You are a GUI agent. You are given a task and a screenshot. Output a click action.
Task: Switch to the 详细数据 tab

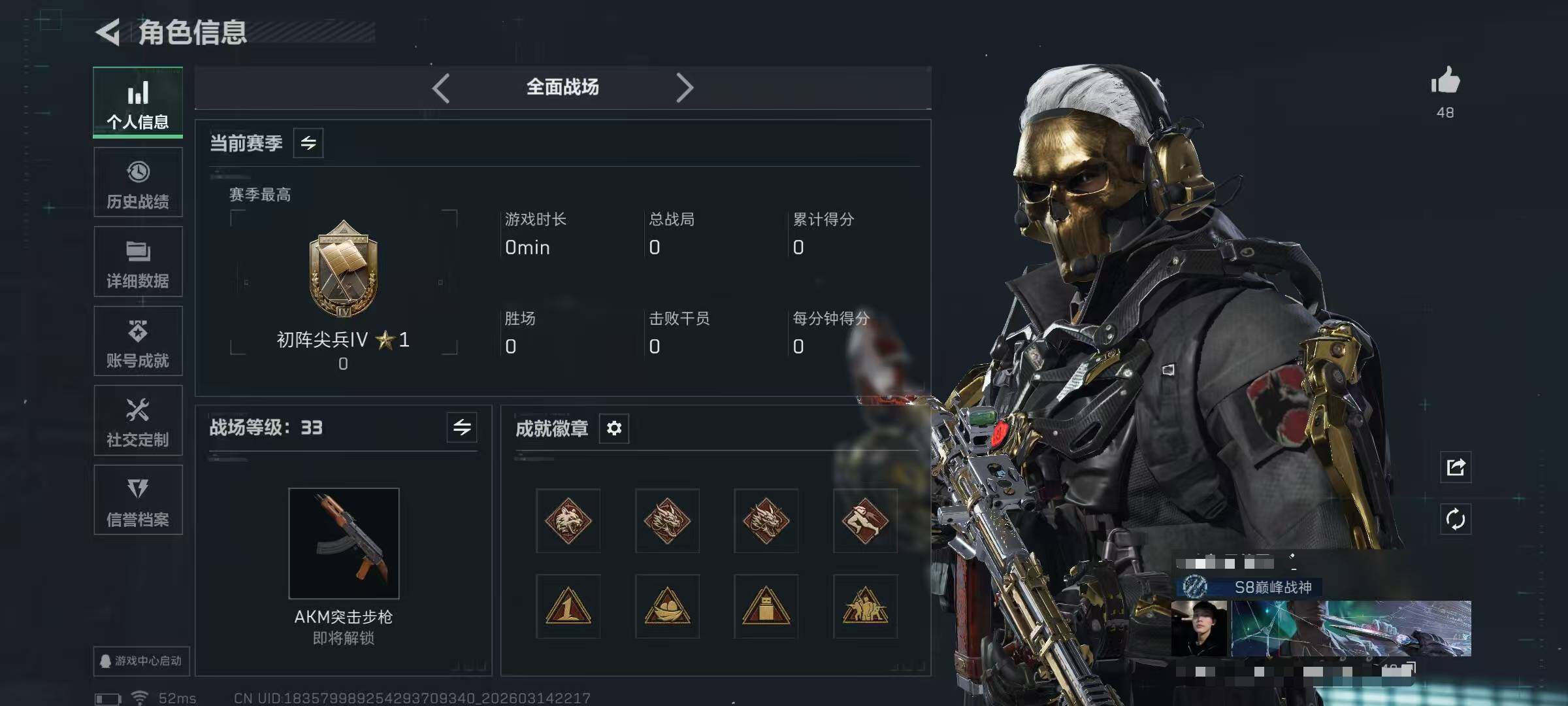(138, 261)
